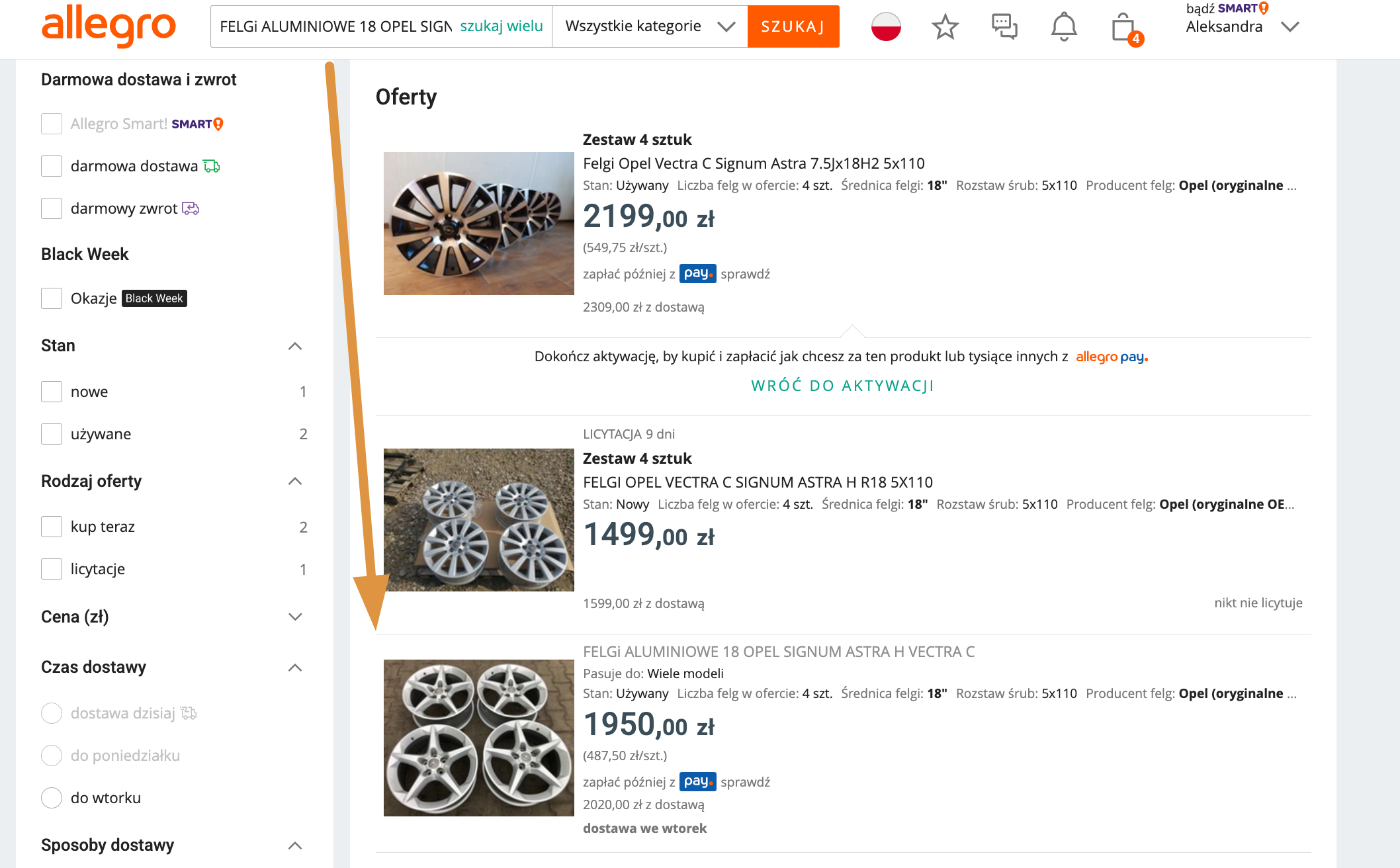Click the szukaj wielu link
The height and width of the screenshot is (868, 1400).
[x=501, y=26]
